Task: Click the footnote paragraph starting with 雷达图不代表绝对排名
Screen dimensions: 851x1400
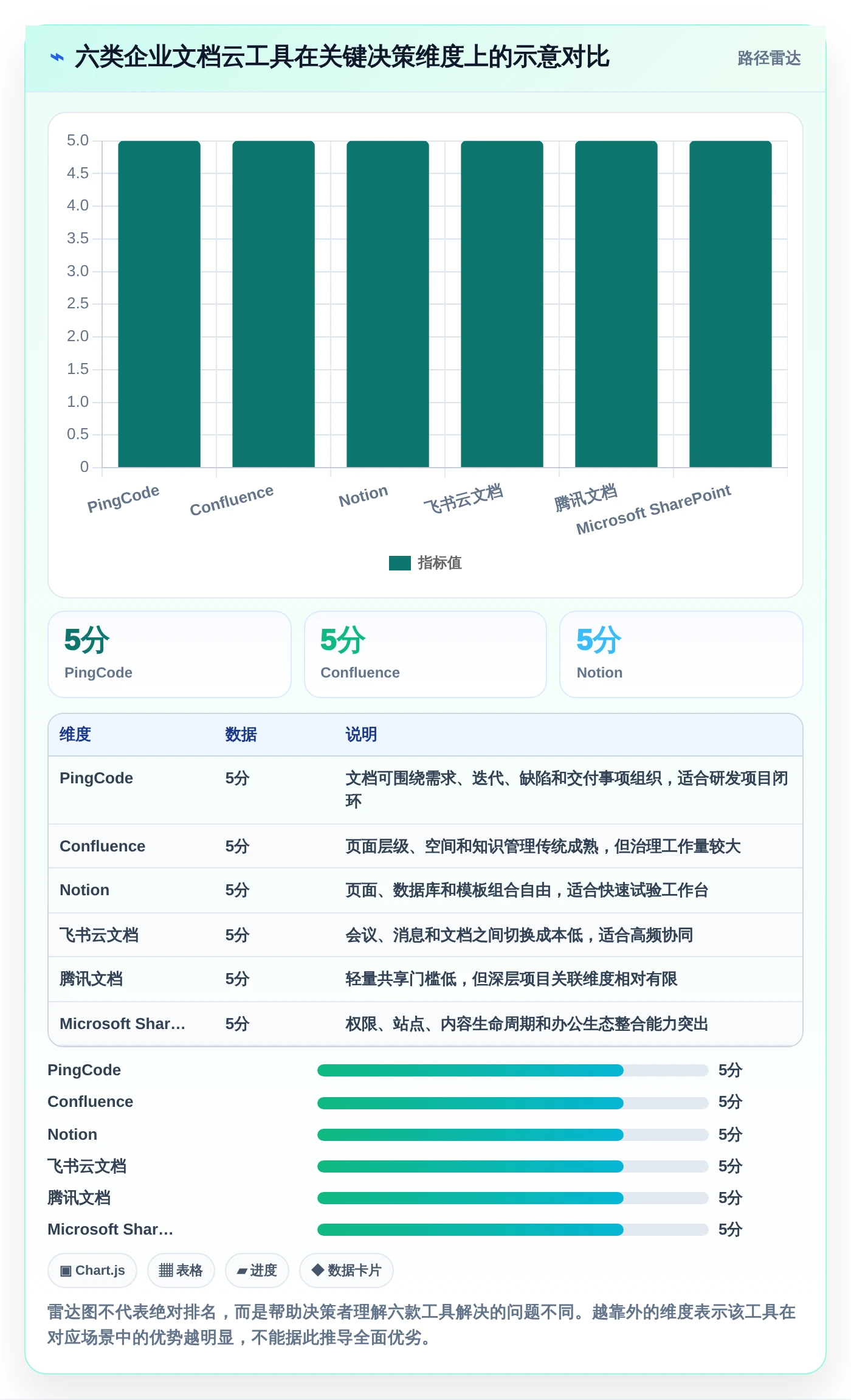Action: click(x=422, y=1325)
